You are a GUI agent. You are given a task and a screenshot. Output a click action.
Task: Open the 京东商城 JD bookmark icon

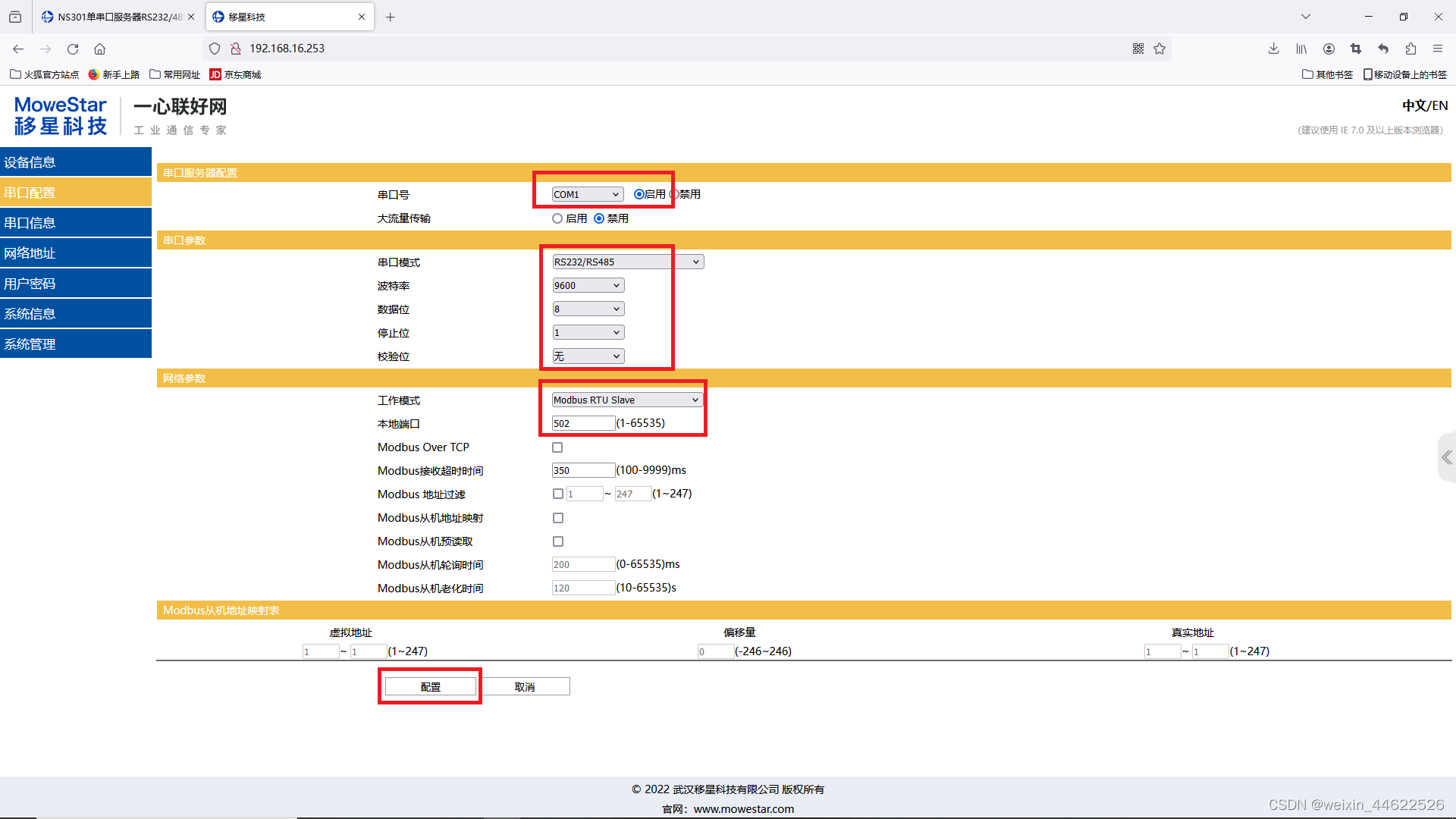pyautogui.click(x=215, y=74)
